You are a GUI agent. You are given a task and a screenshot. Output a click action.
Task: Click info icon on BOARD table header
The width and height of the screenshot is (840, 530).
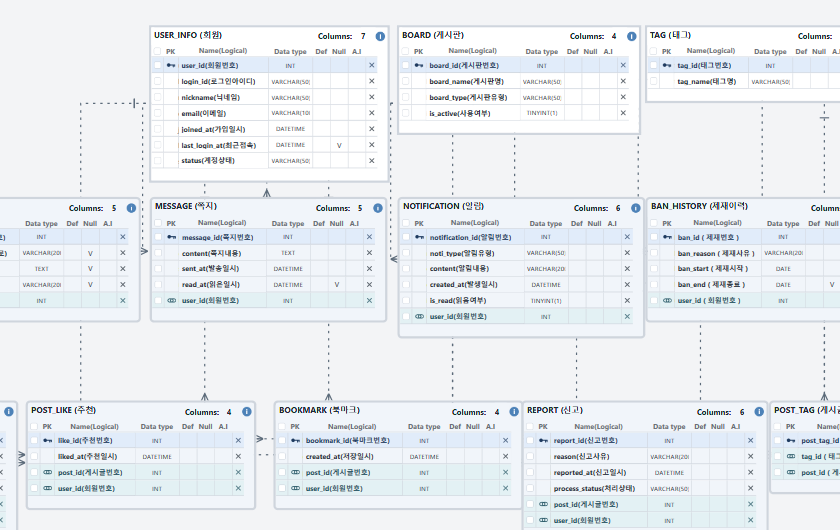point(632,36)
